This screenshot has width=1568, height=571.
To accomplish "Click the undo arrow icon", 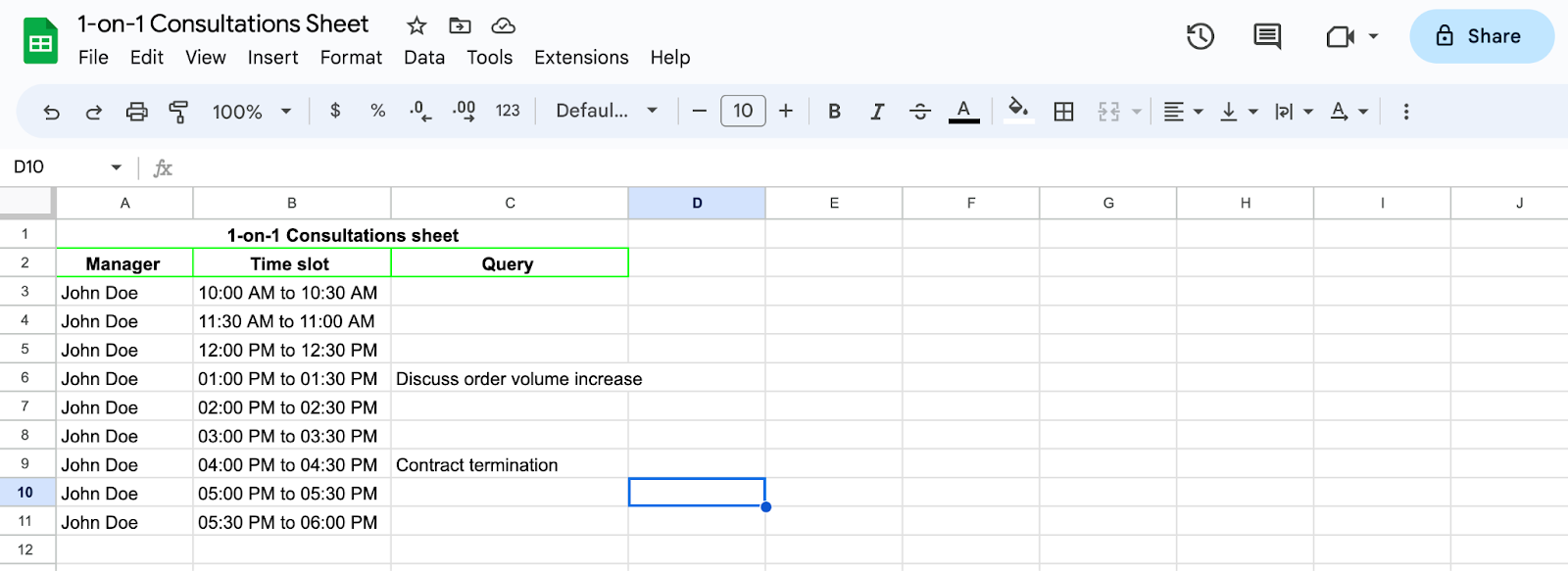I will click(x=51, y=112).
